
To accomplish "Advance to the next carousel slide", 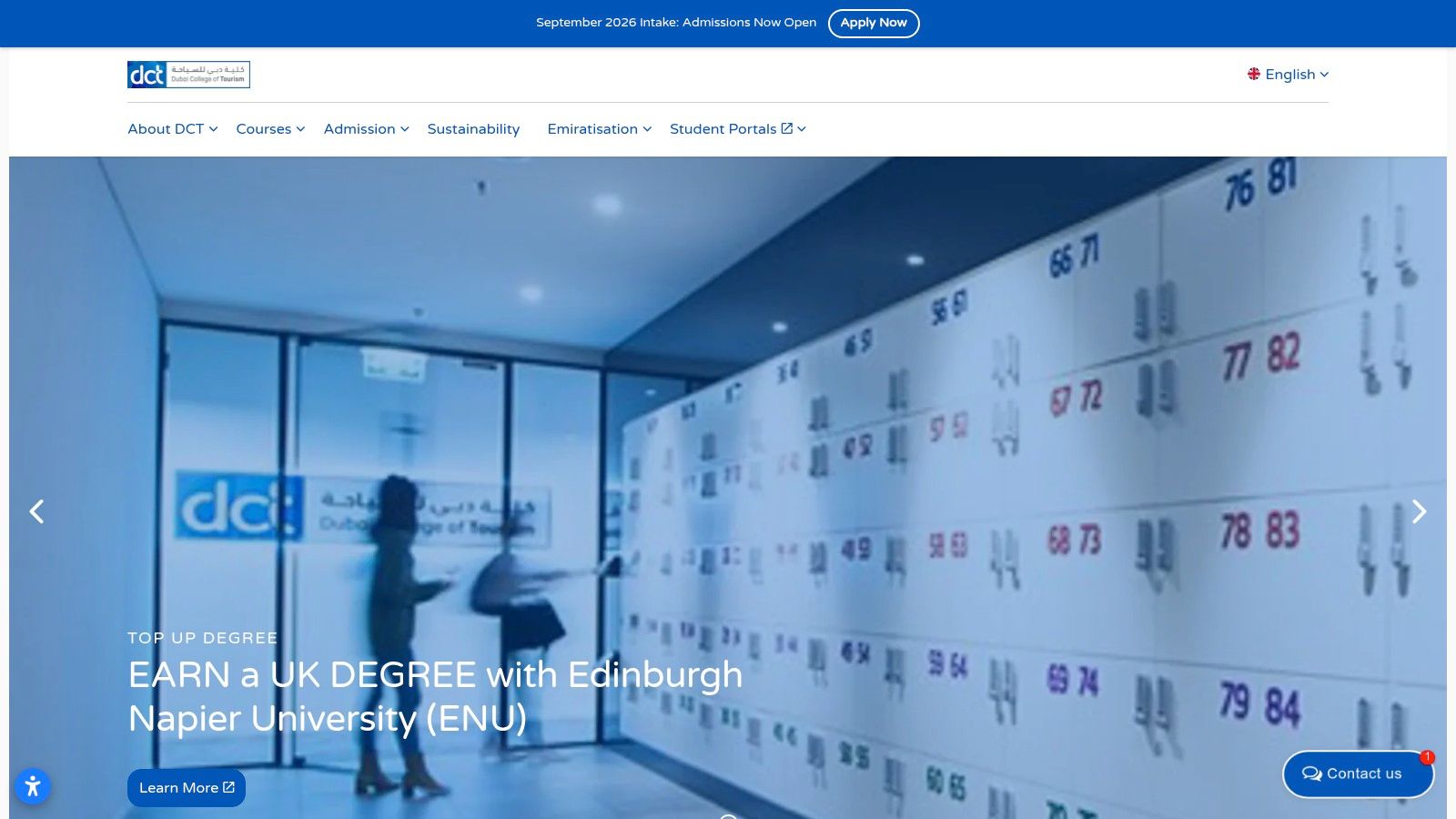I will (x=1420, y=511).
